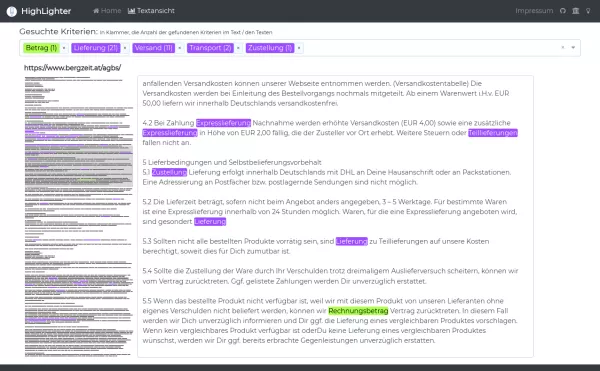Click inside the criteria search field
The width and height of the screenshot is (600, 371).
[x=429, y=48]
